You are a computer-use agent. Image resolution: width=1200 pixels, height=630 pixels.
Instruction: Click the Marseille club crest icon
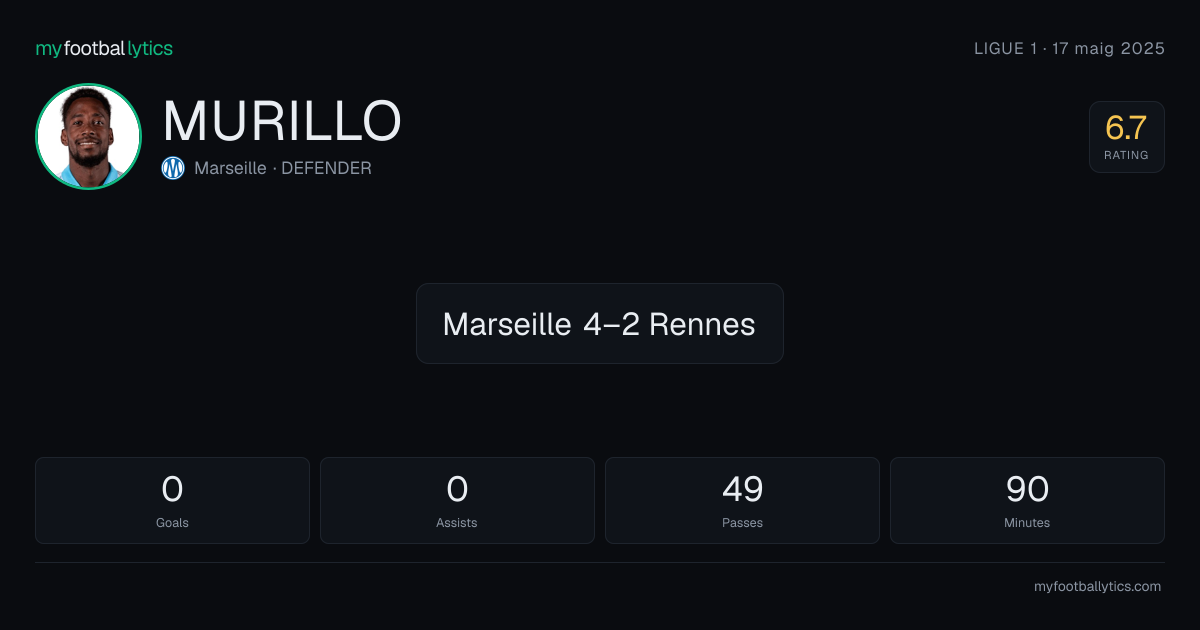[x=173, y=168]
